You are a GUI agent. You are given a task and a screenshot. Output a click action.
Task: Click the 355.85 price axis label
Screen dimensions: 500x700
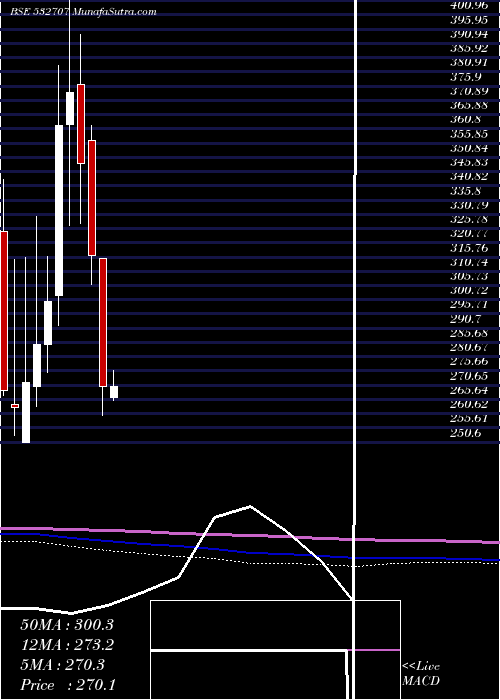[x=470, y=134]
